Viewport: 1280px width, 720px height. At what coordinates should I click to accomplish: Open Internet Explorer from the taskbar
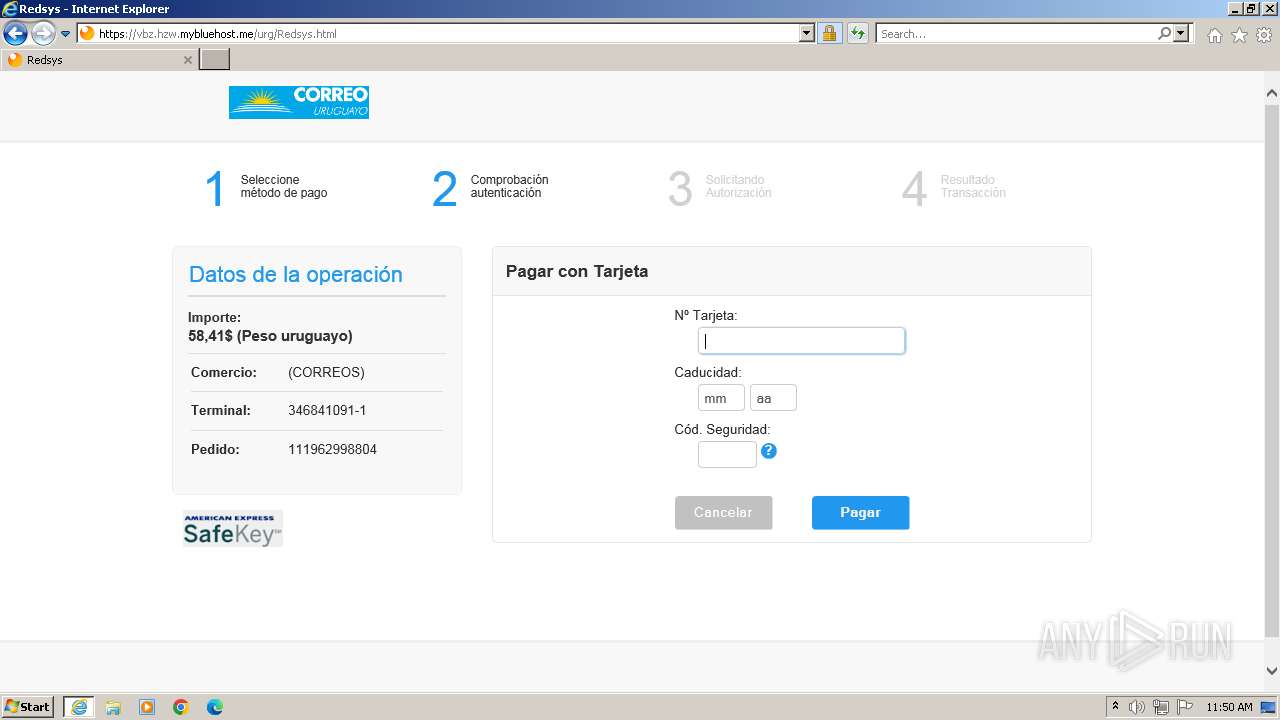pos(78,707)
